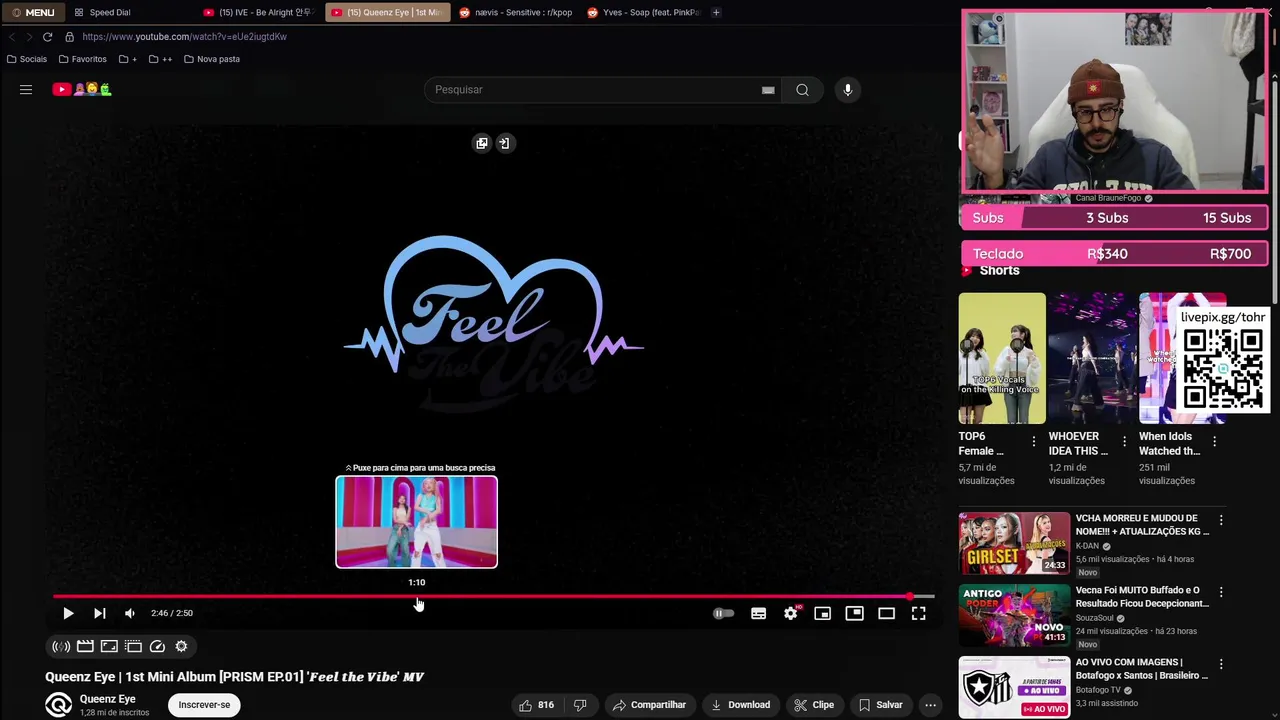Open the browser MENU button

[33, 12]
